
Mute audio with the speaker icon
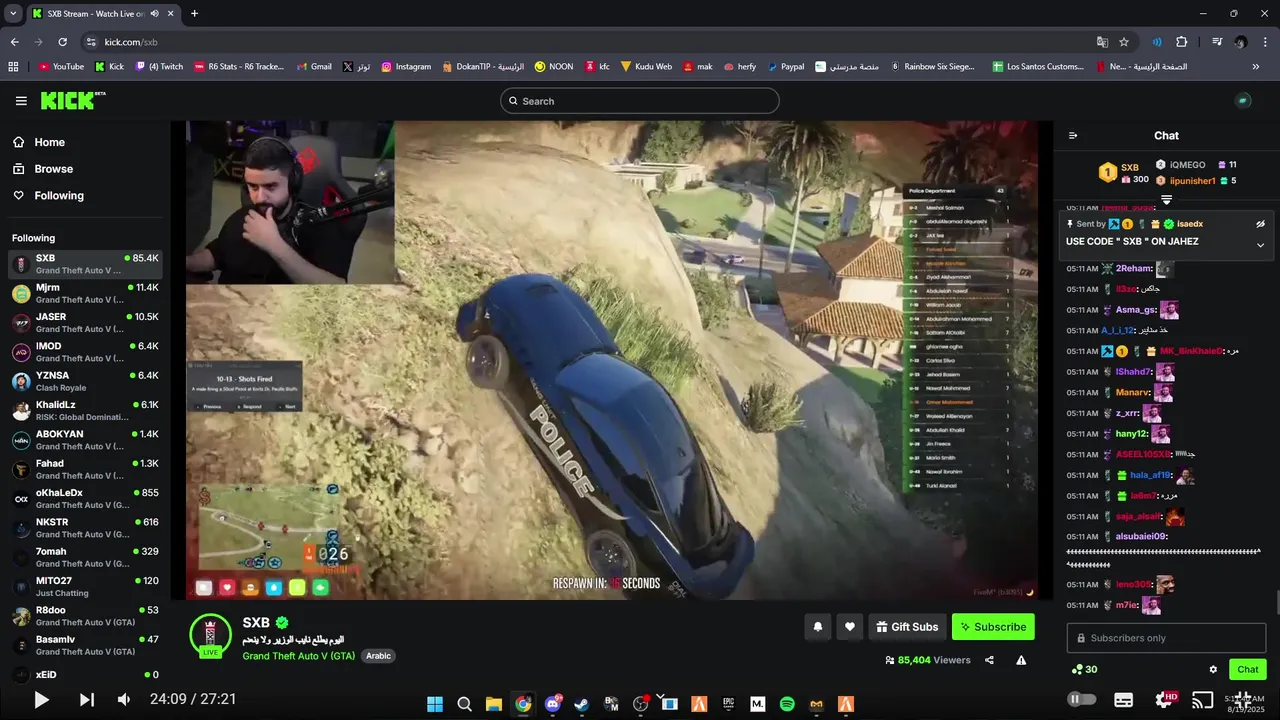[124, 700]
